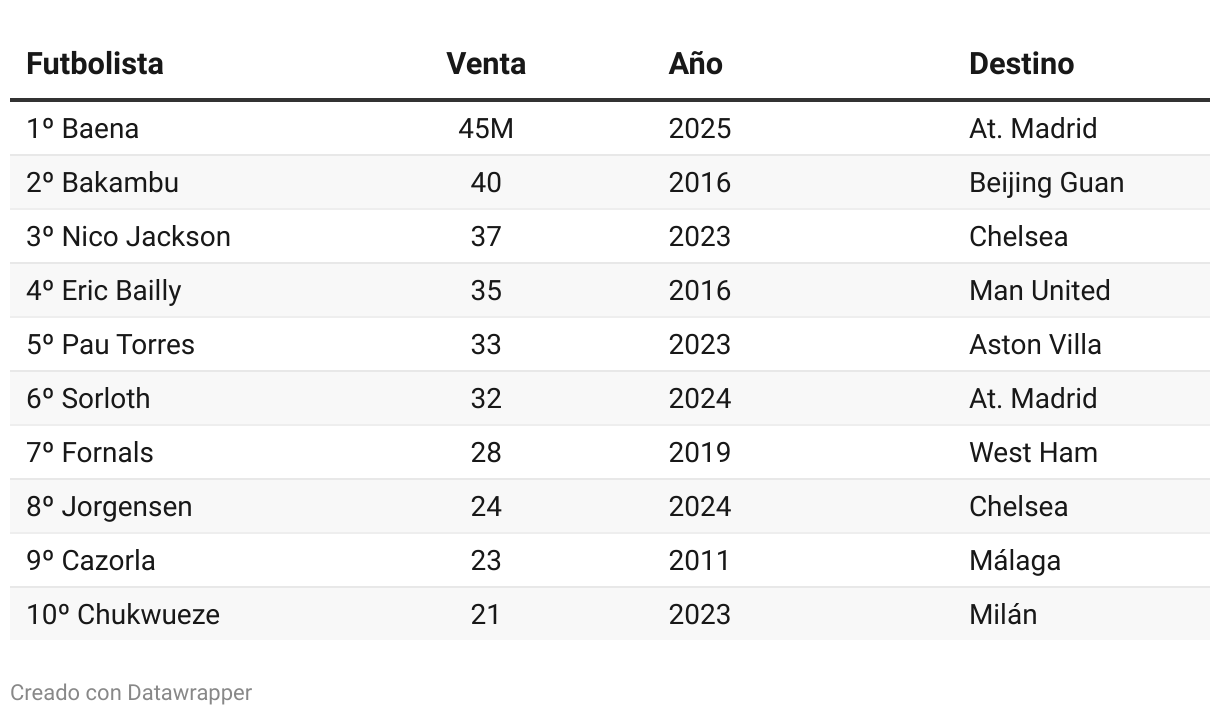Click the Destino column header

[x=1021, y=64]
